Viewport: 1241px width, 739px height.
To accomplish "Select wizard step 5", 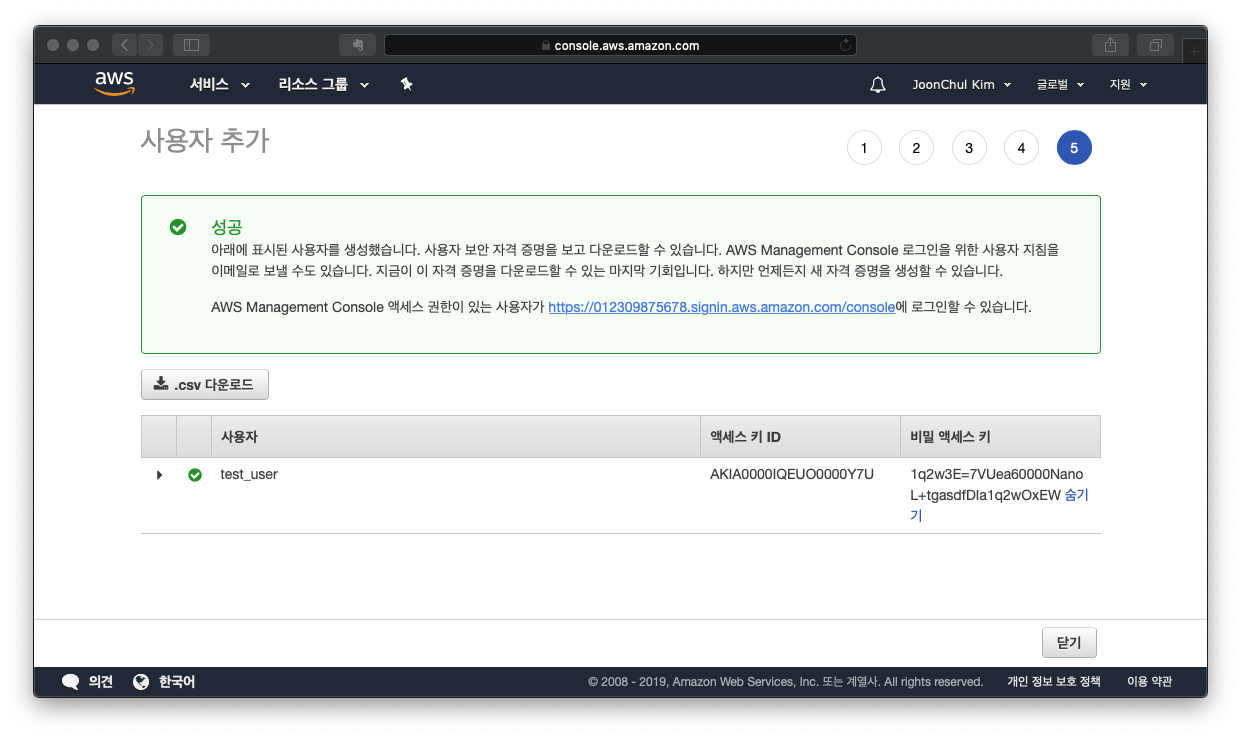I will (1074, 148).
